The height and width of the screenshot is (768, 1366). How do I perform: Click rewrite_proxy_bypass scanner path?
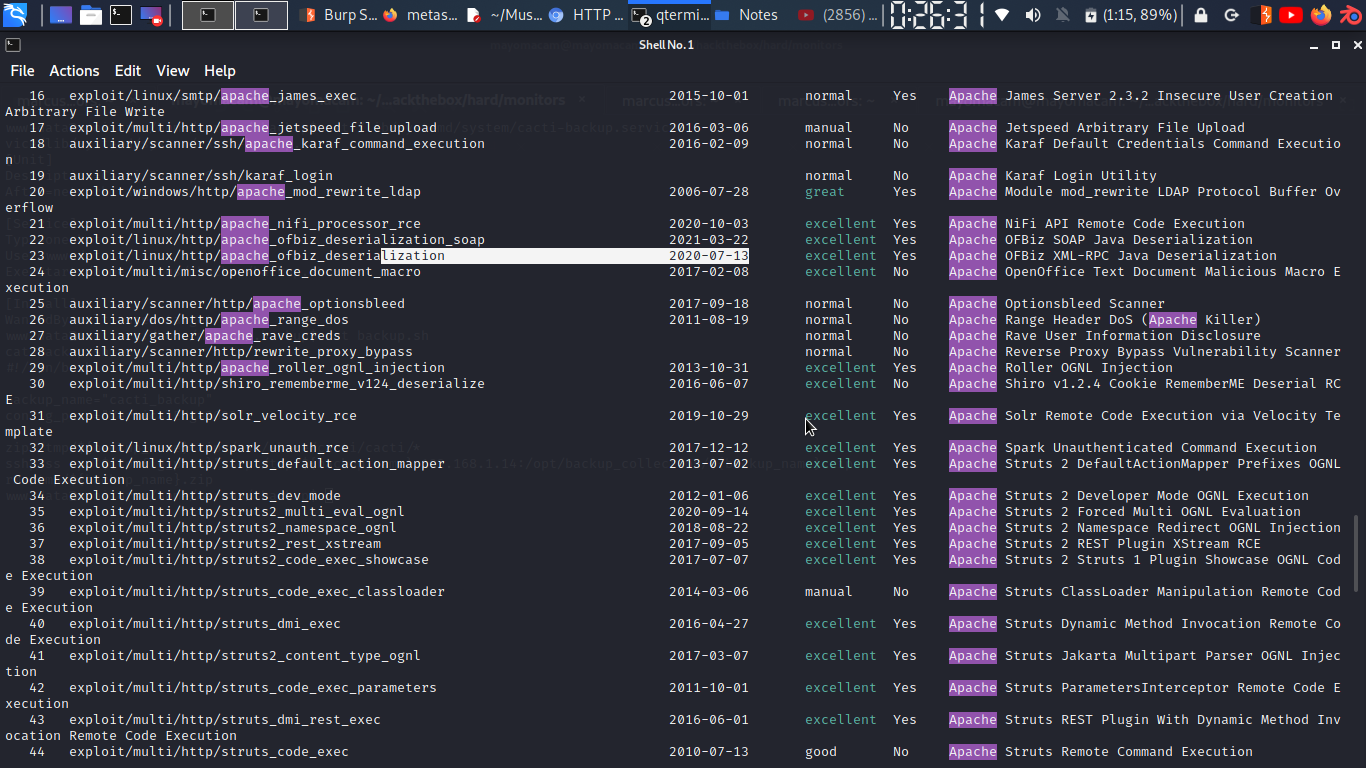click(x=241, y=352)
